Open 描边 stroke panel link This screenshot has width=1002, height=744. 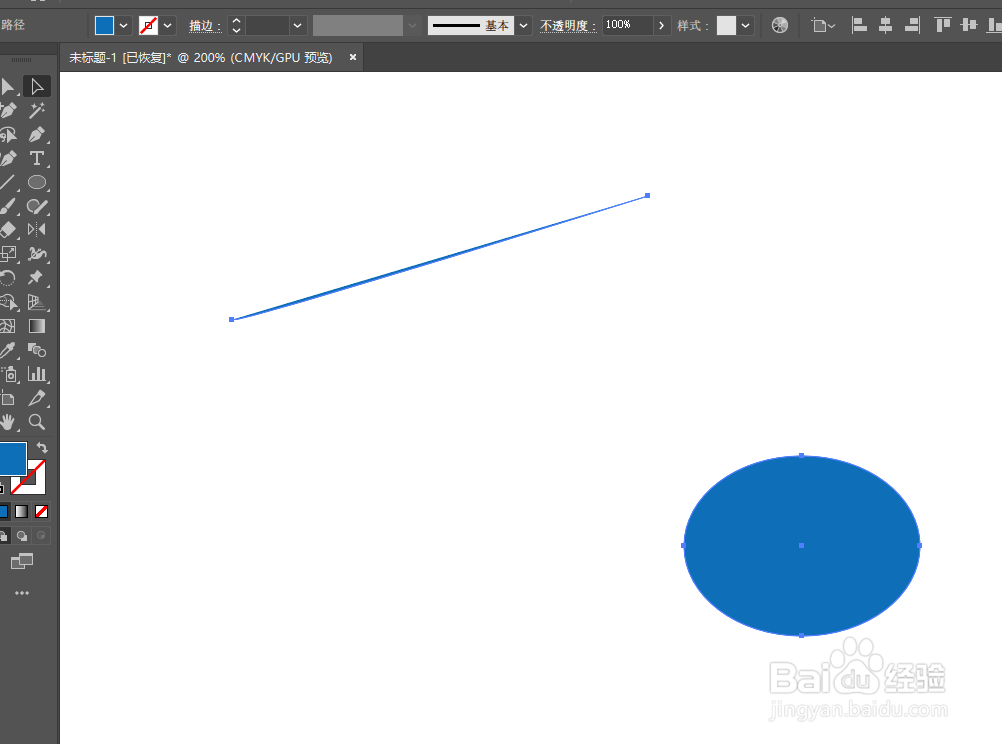(x=204, y=26)
